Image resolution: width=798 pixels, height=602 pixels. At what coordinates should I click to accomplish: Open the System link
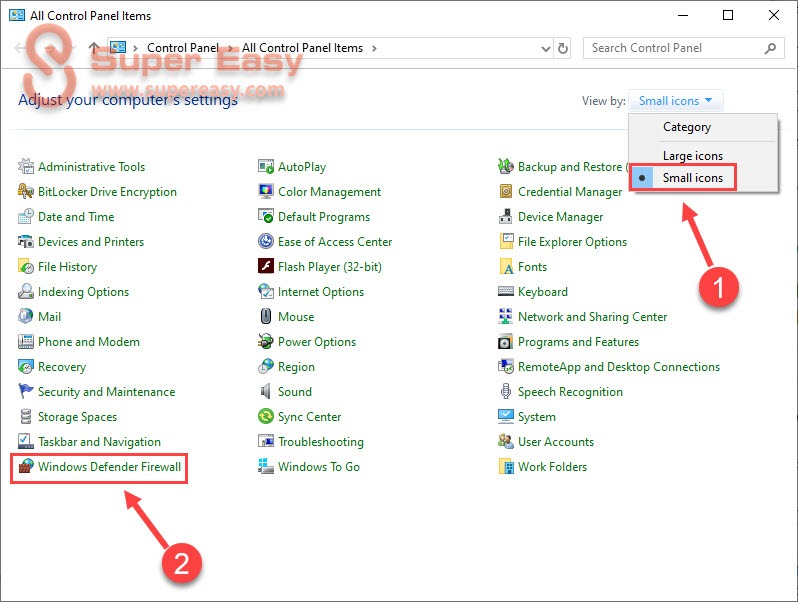[x=536, y=417]
